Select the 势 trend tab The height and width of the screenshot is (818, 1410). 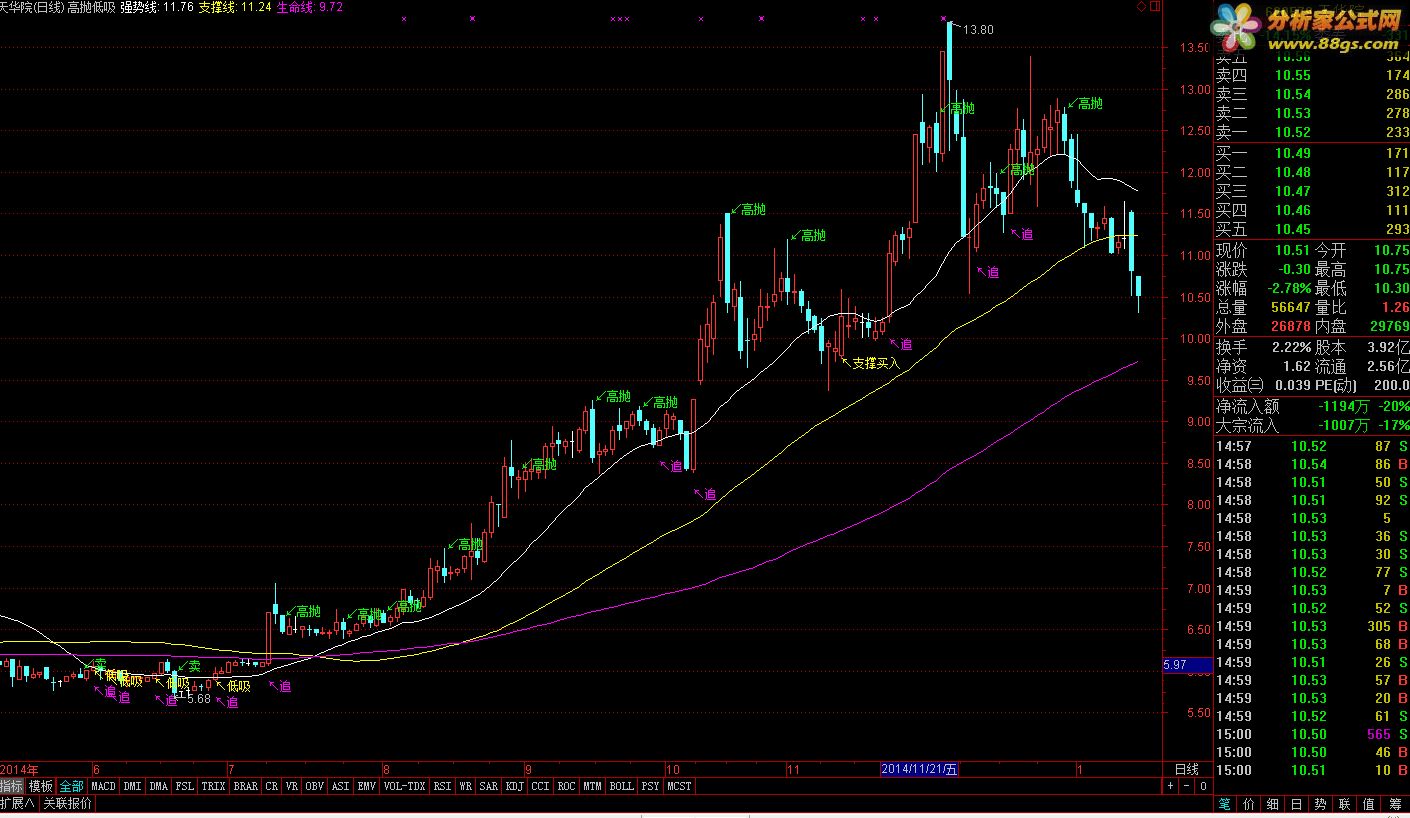[x=1321, y=804]
